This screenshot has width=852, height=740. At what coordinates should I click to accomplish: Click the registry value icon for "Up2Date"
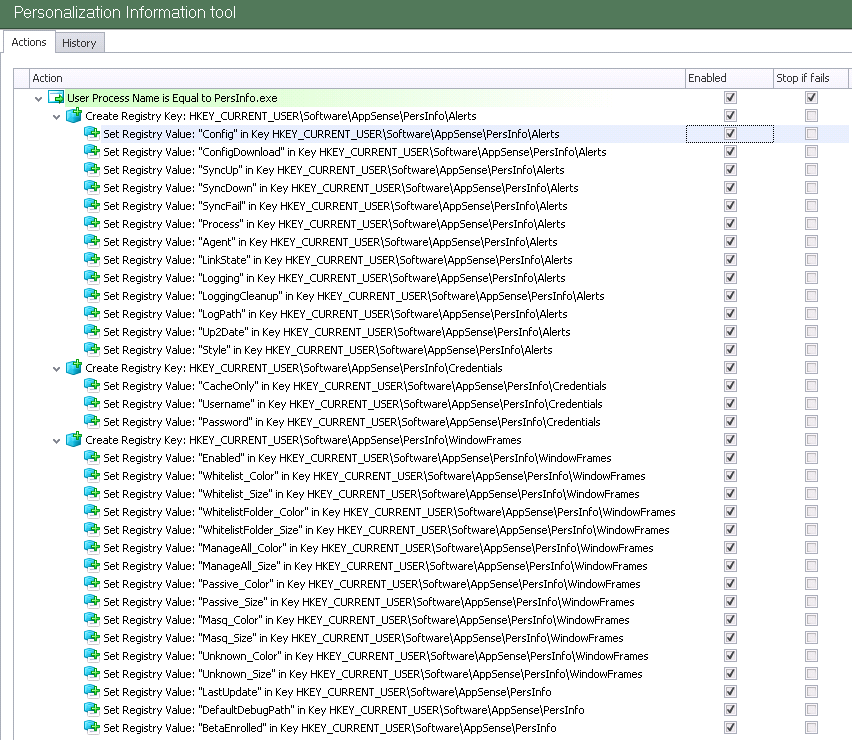coord(92,331)
